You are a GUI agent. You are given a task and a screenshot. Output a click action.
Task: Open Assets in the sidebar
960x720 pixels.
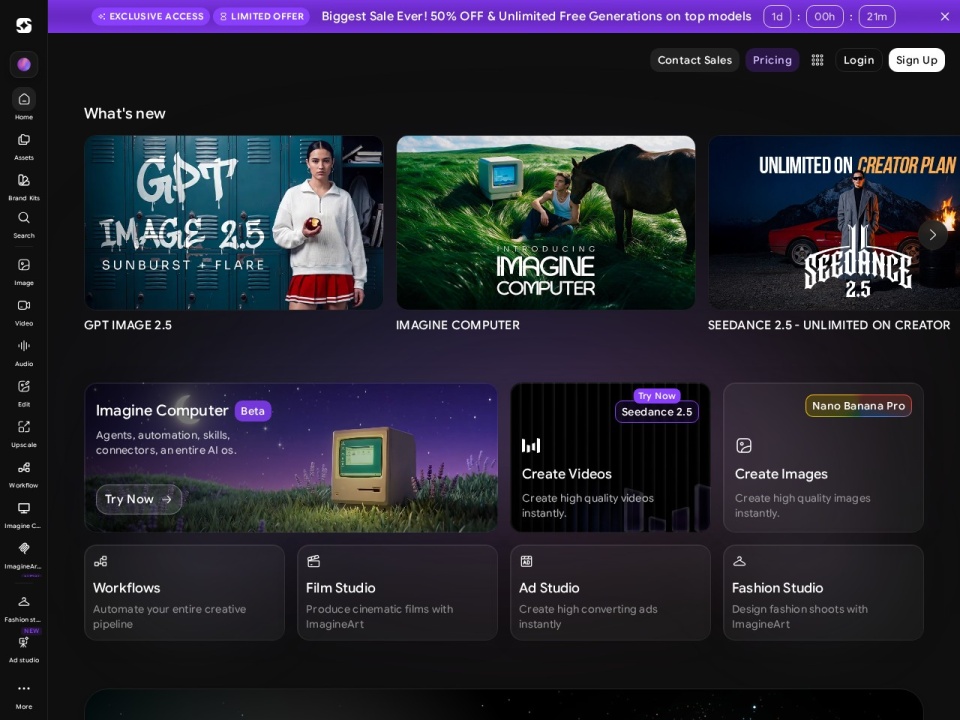(x=24, y=147)
